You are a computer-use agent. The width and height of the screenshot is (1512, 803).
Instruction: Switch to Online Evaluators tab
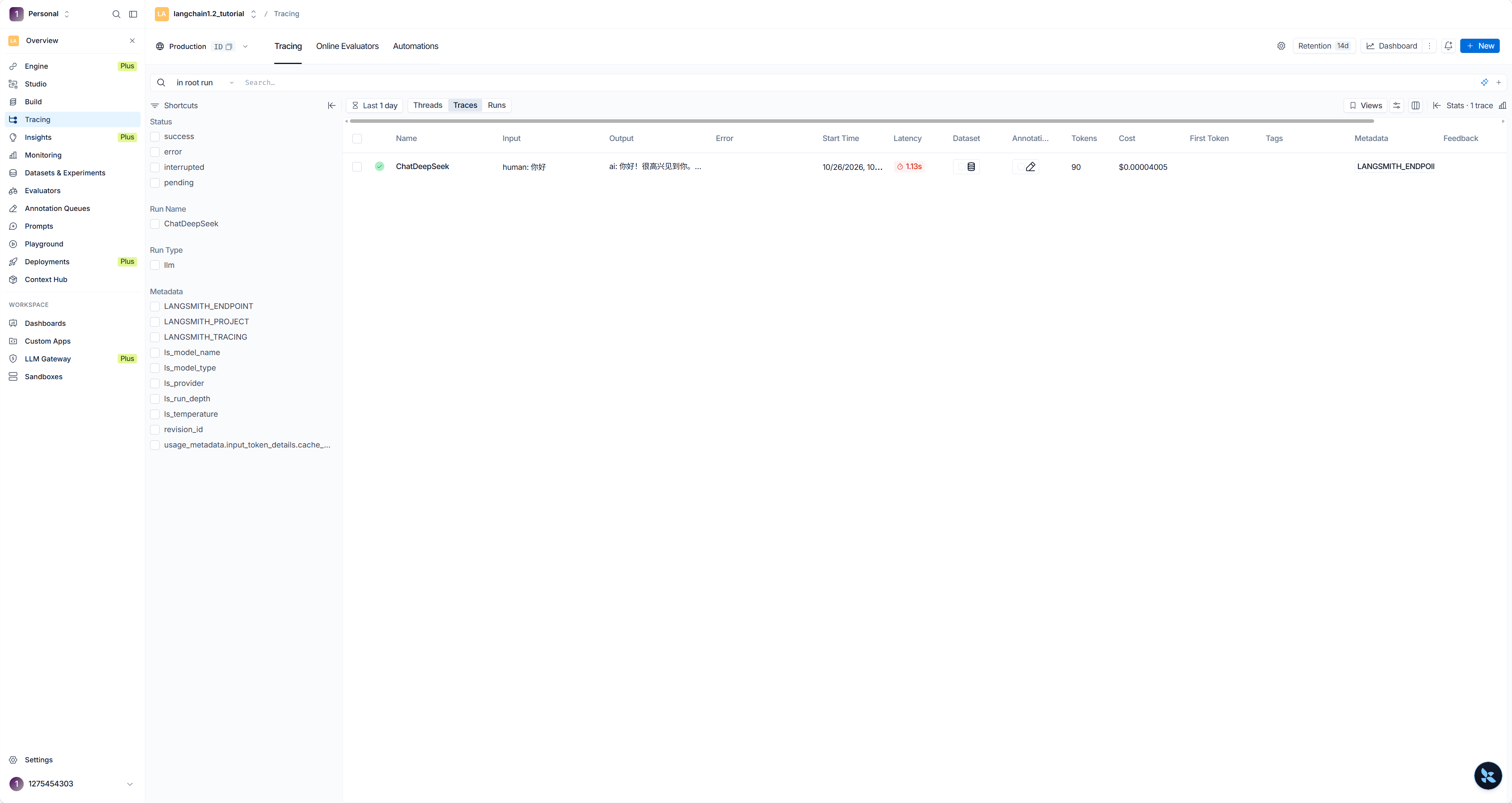[348, 46]
